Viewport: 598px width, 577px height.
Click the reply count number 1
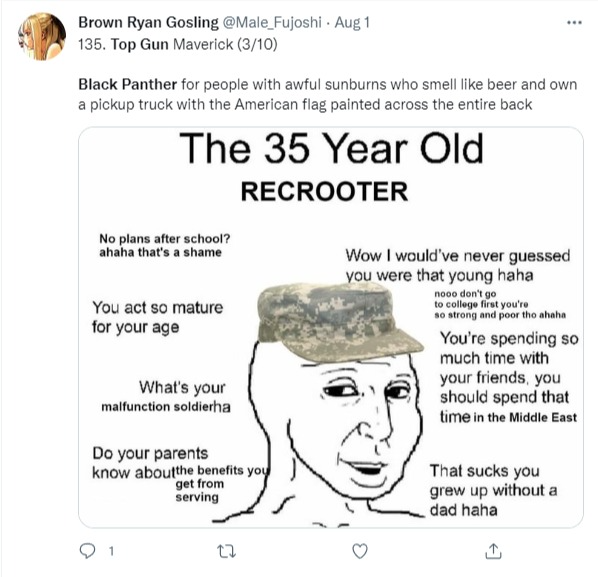tap(111, 551)
